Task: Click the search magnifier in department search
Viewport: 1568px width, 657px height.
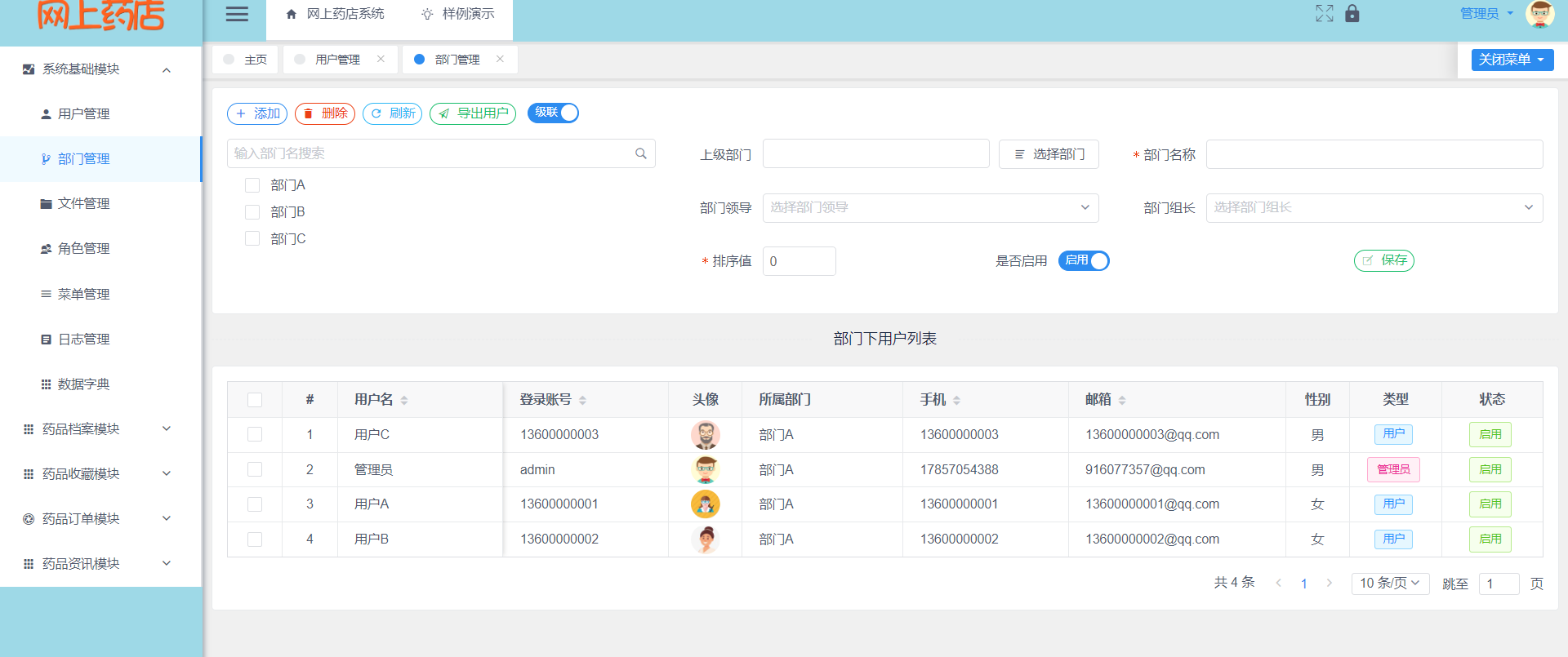Action: [641, 153]
